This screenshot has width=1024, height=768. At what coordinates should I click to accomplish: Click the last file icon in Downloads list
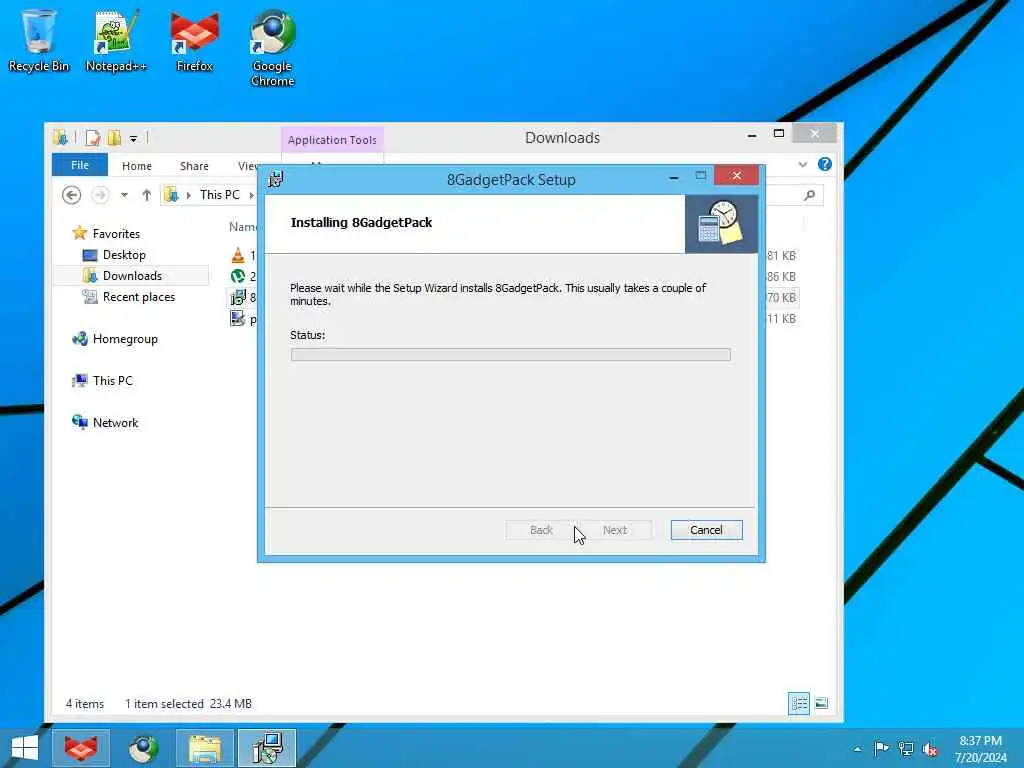238,319
